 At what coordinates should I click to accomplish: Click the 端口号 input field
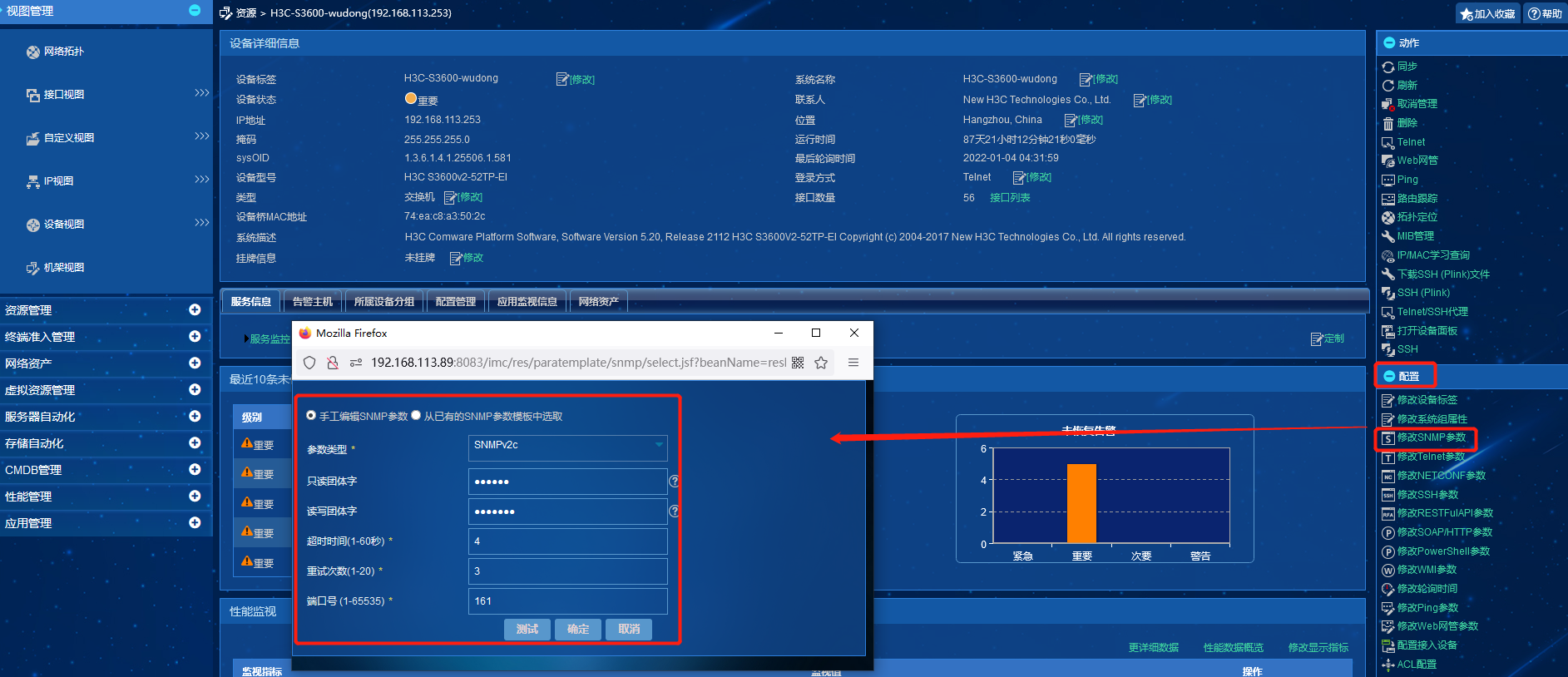coord(567,601)
